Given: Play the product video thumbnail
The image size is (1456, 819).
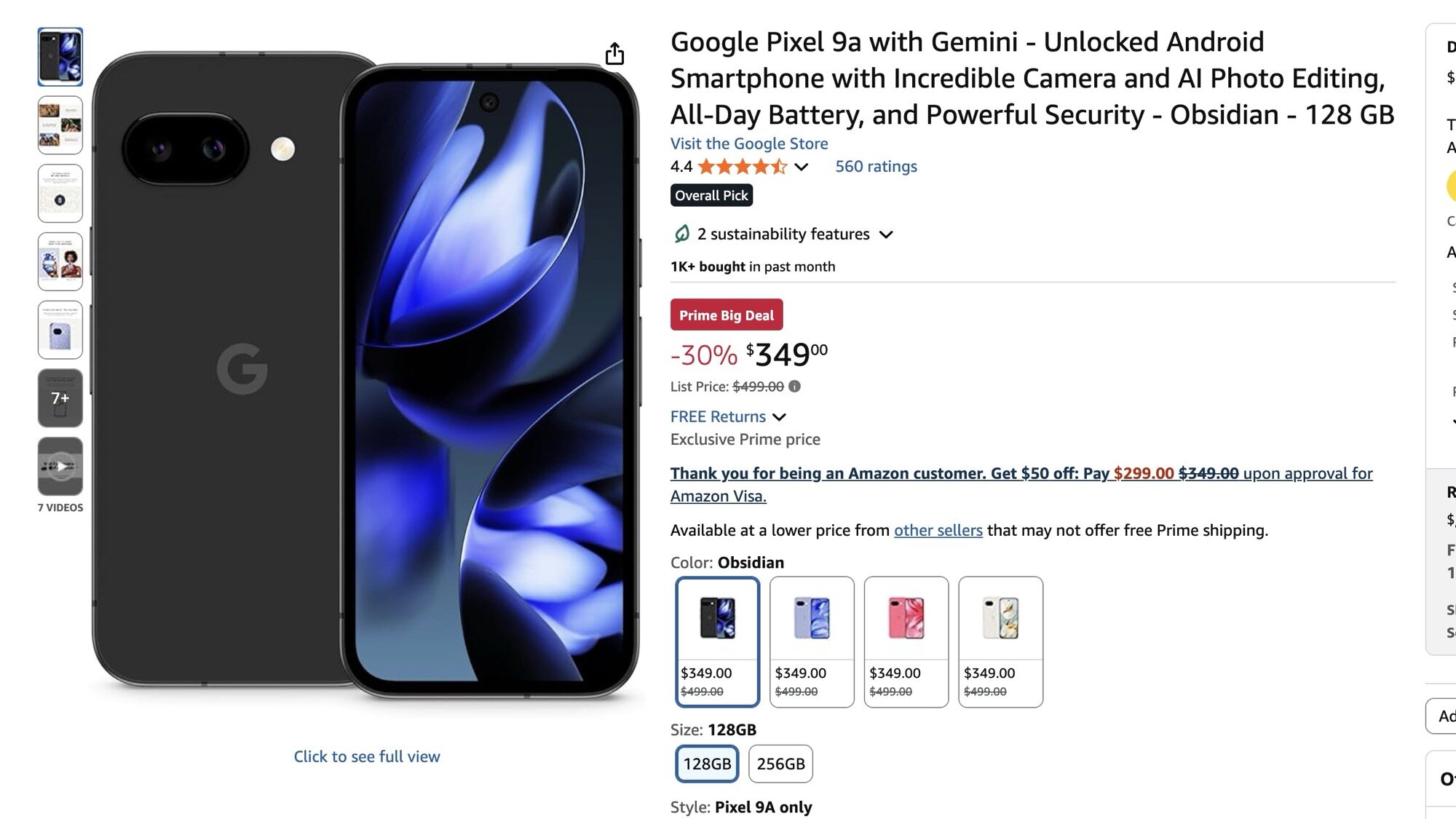Looking at the screenshot, I should [60, 466].
